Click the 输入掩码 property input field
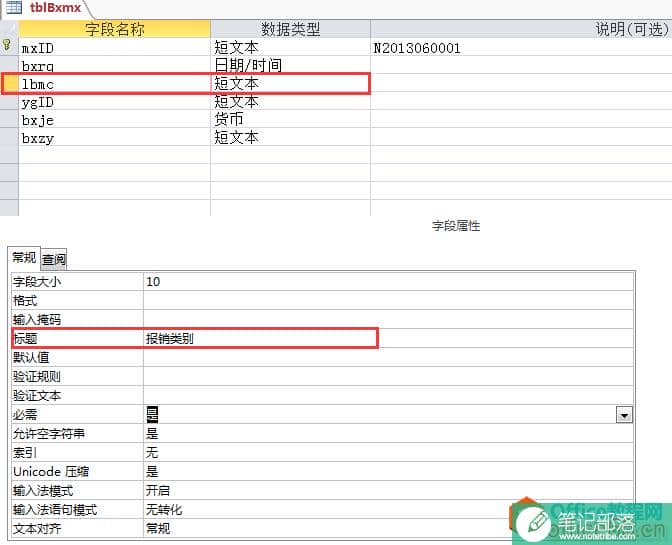This screenshot has height=545, width=672. (x=388, y=319)
